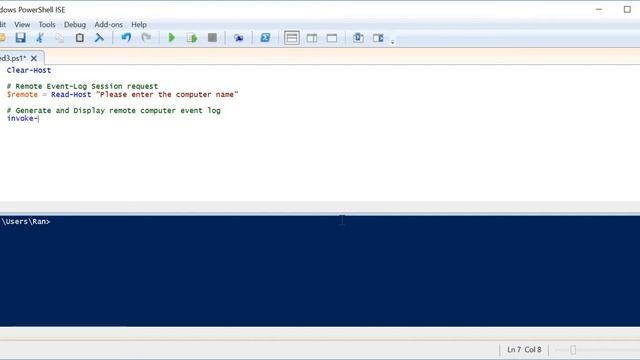Screen dimensions: 640x360
Task: Click the console prompt \Users\Ran>
Action: (25, 222)
